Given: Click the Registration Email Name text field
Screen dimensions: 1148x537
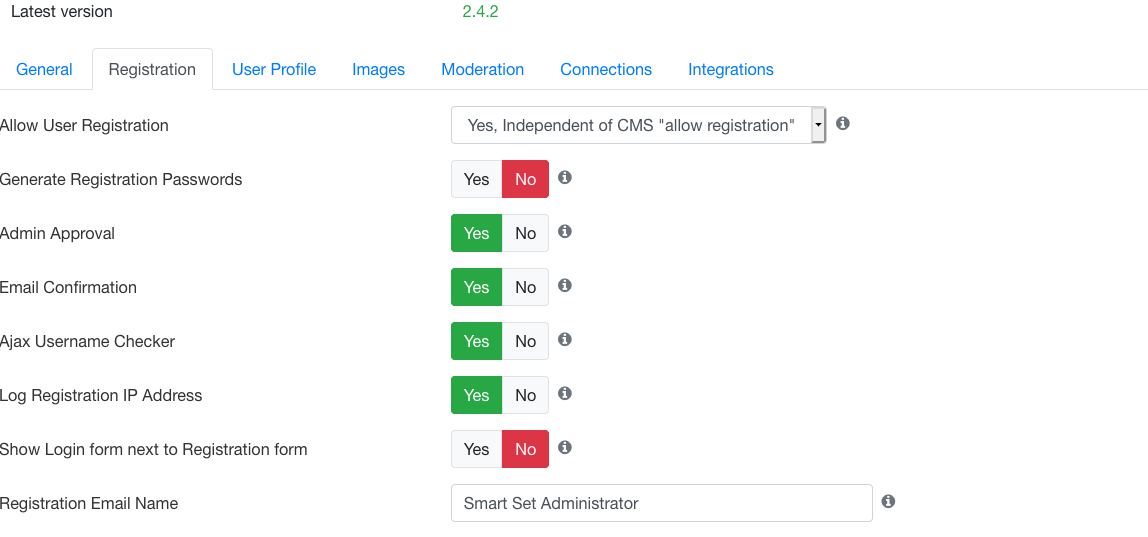Looking at the screenshot, I should coord(662,503).
